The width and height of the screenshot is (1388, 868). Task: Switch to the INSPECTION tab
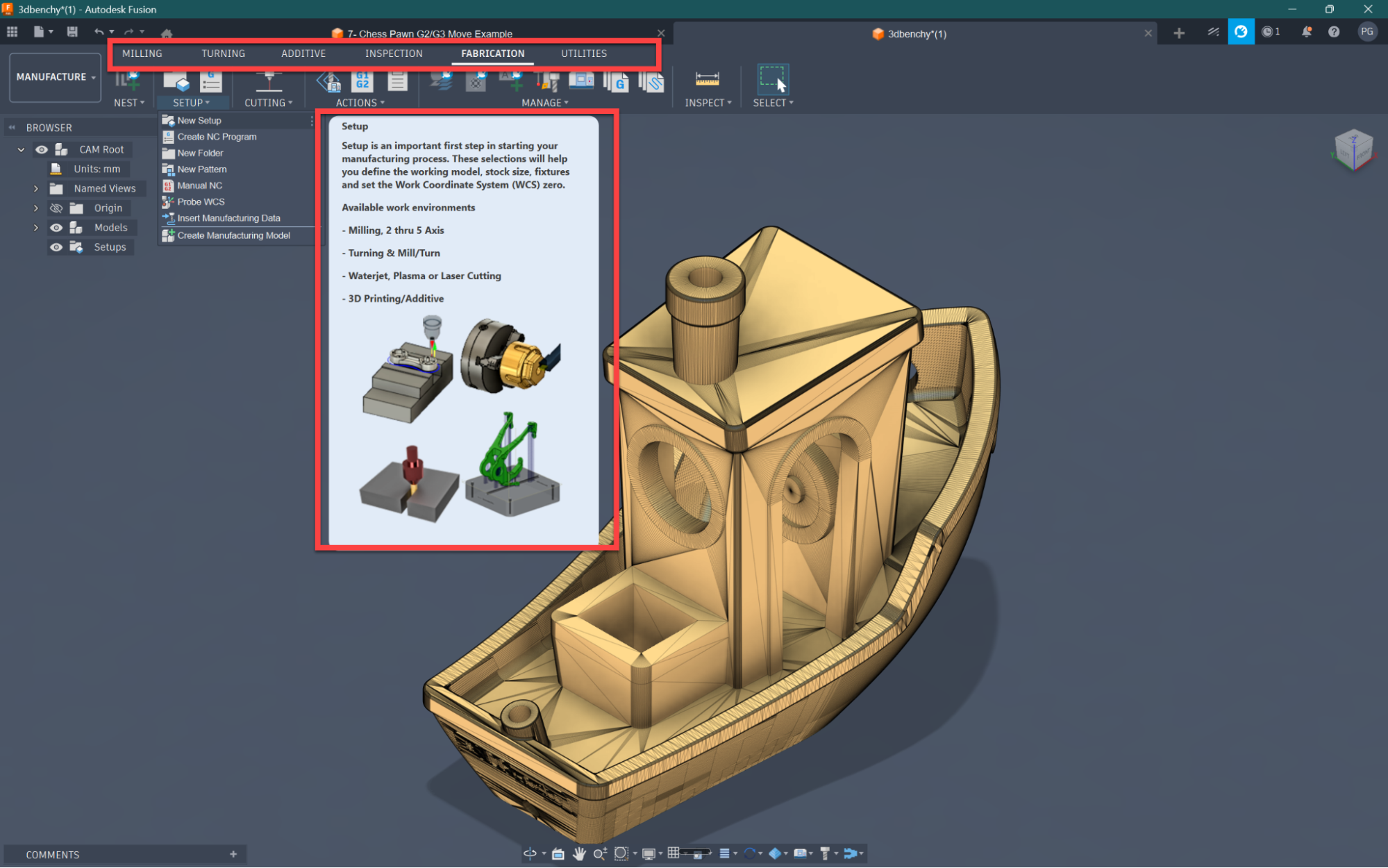click(394, 53)
